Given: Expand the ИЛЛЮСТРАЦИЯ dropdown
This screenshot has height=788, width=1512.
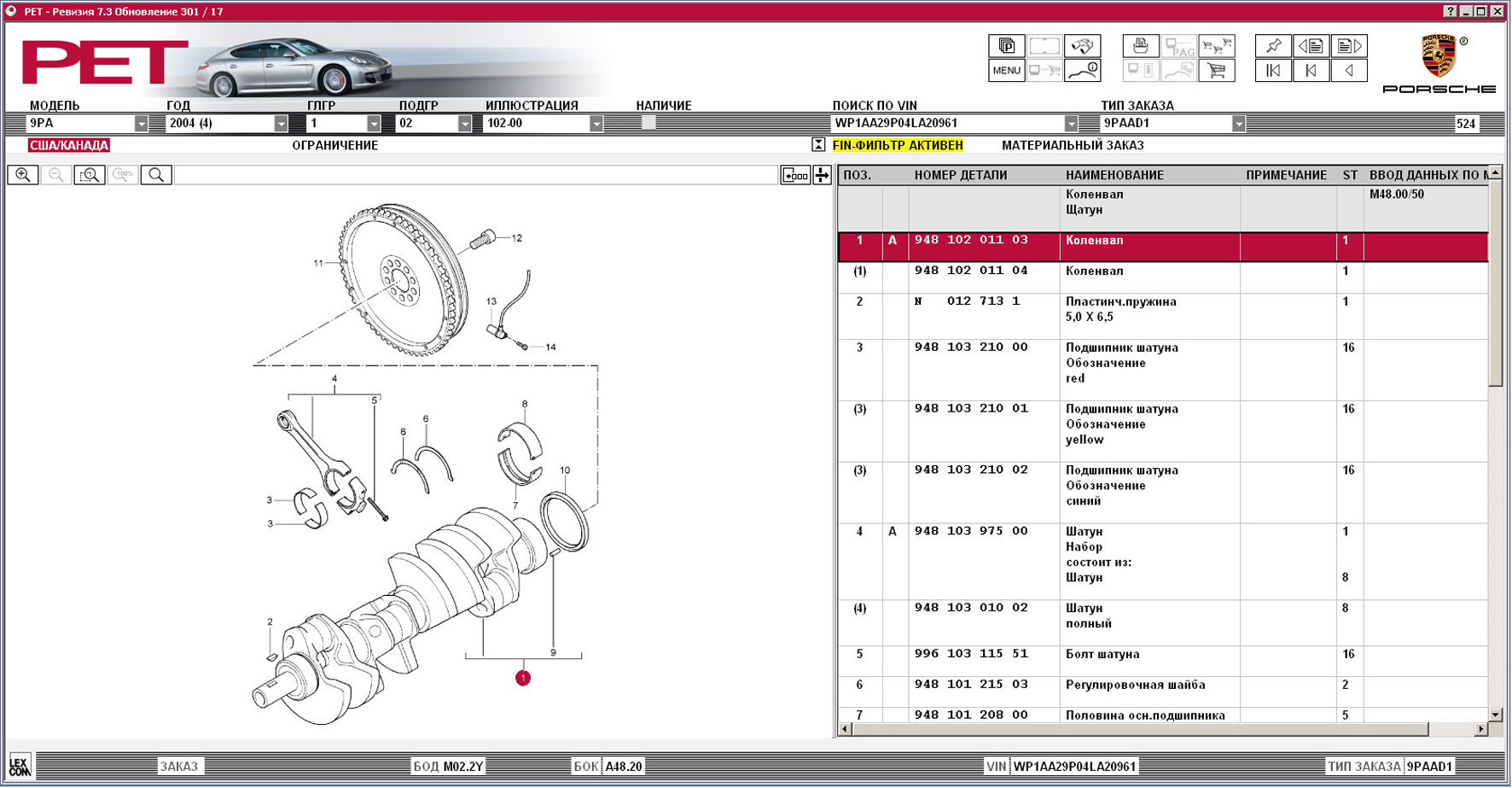Looking at the screenshot, I should tap(596, 124).
